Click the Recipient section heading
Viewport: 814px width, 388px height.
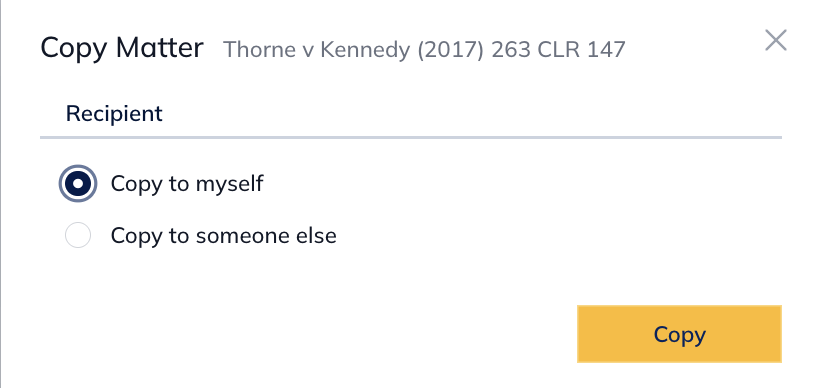(x=114, y=113)
